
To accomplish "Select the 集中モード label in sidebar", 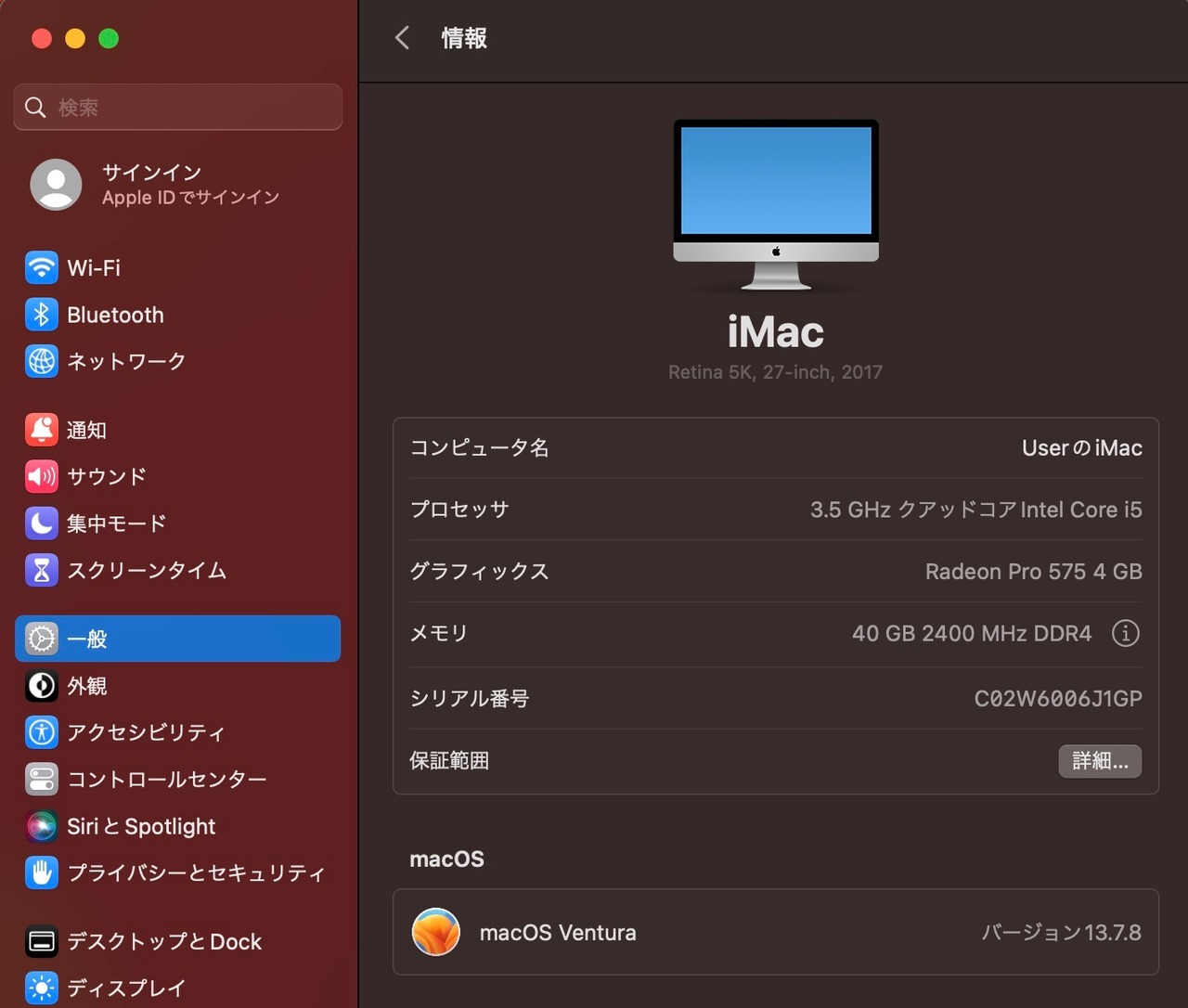I will (x=117, y=523).
